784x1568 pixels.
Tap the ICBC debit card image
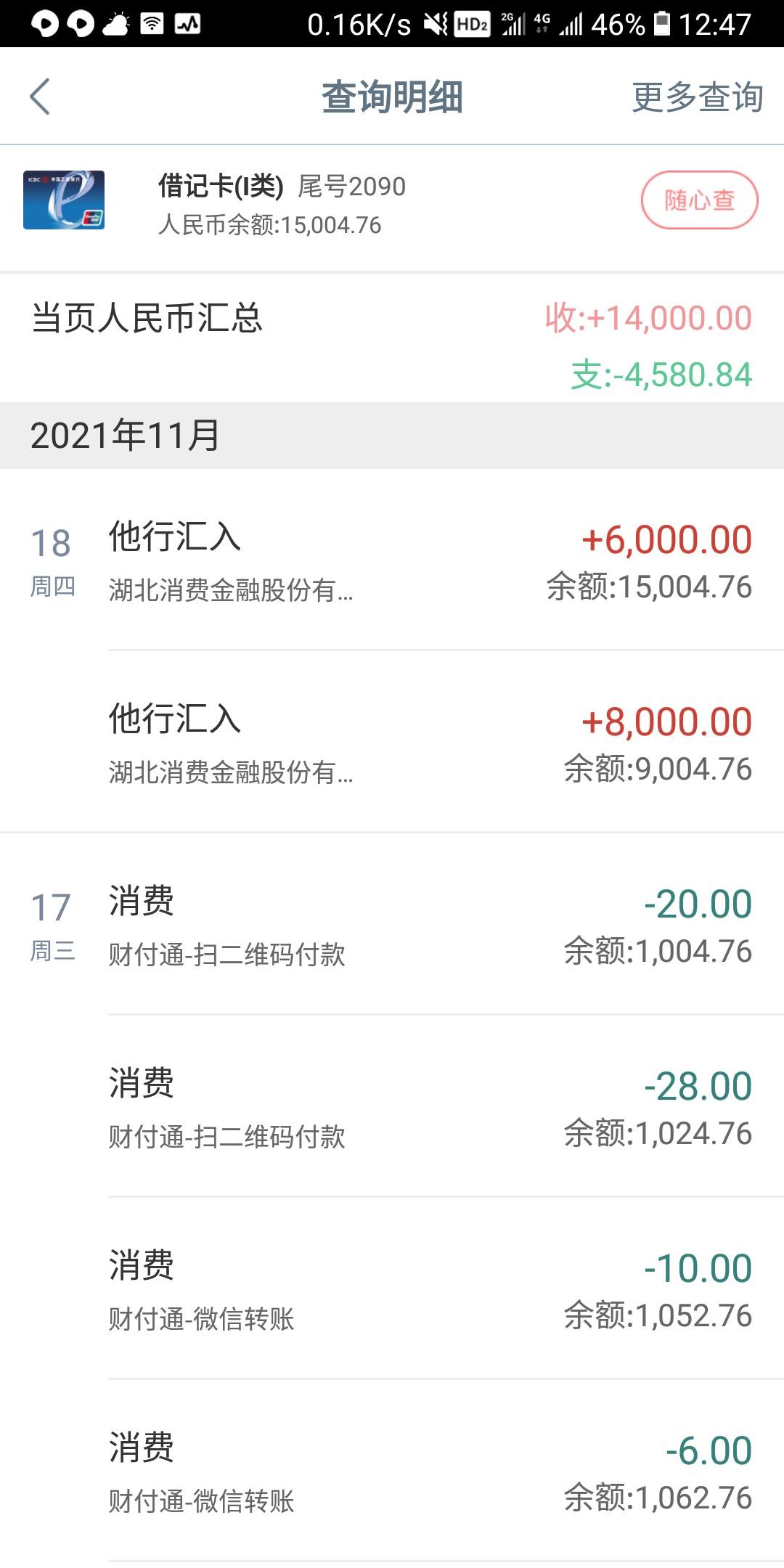[64, 200]
